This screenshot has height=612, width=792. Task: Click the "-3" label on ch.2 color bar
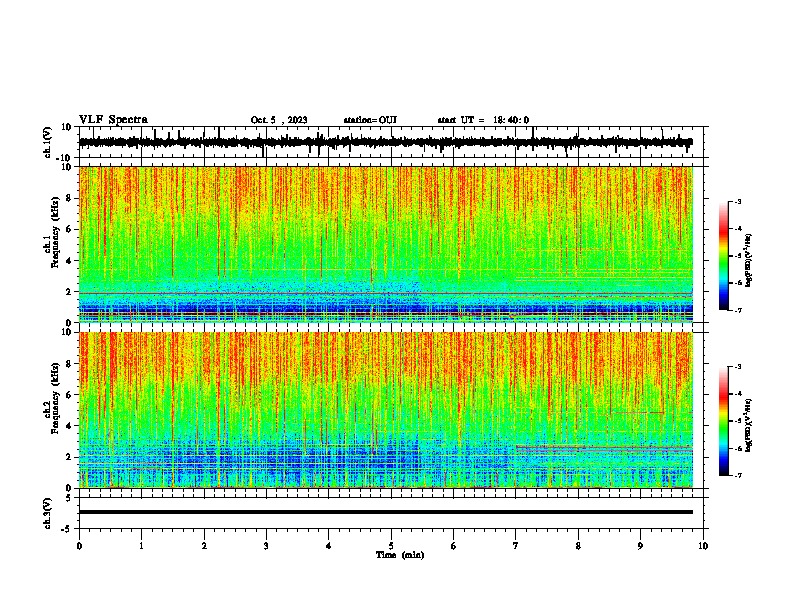point(738,367)
